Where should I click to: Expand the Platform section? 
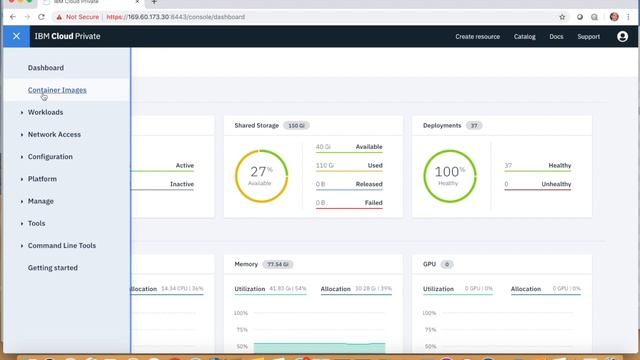[x=42, y=179]
